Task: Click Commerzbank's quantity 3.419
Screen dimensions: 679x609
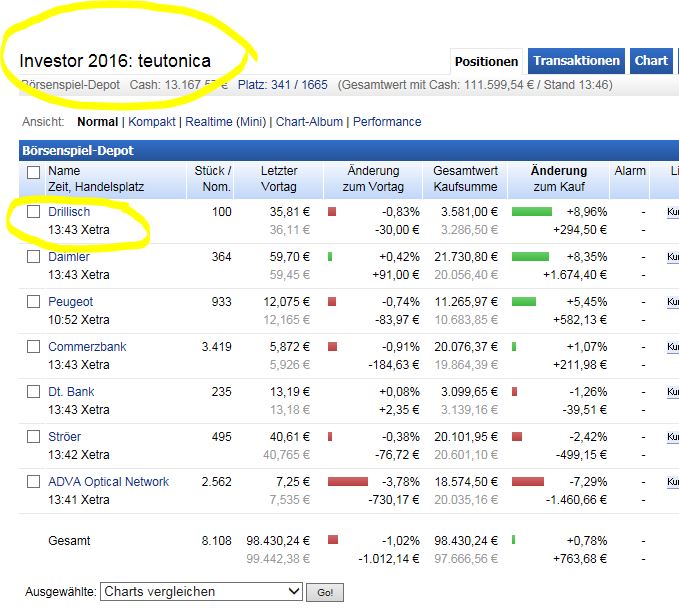Action: 217,347
